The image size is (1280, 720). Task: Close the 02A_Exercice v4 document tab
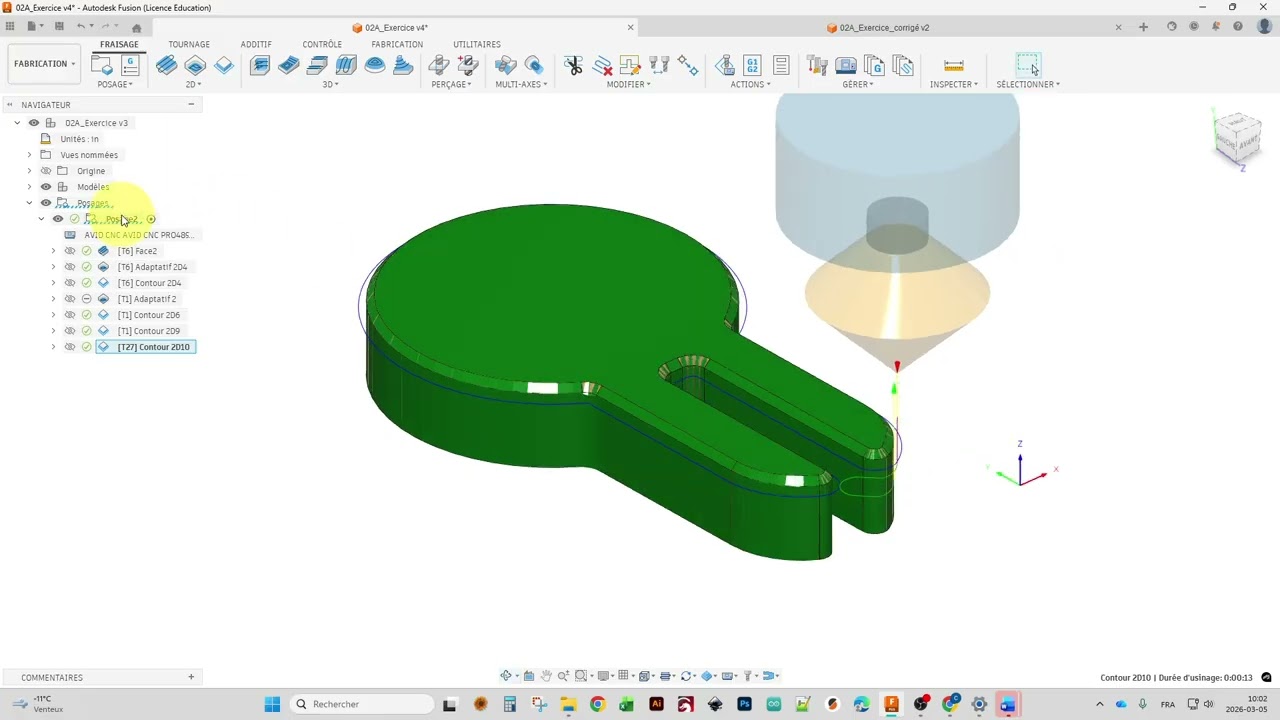630,28
